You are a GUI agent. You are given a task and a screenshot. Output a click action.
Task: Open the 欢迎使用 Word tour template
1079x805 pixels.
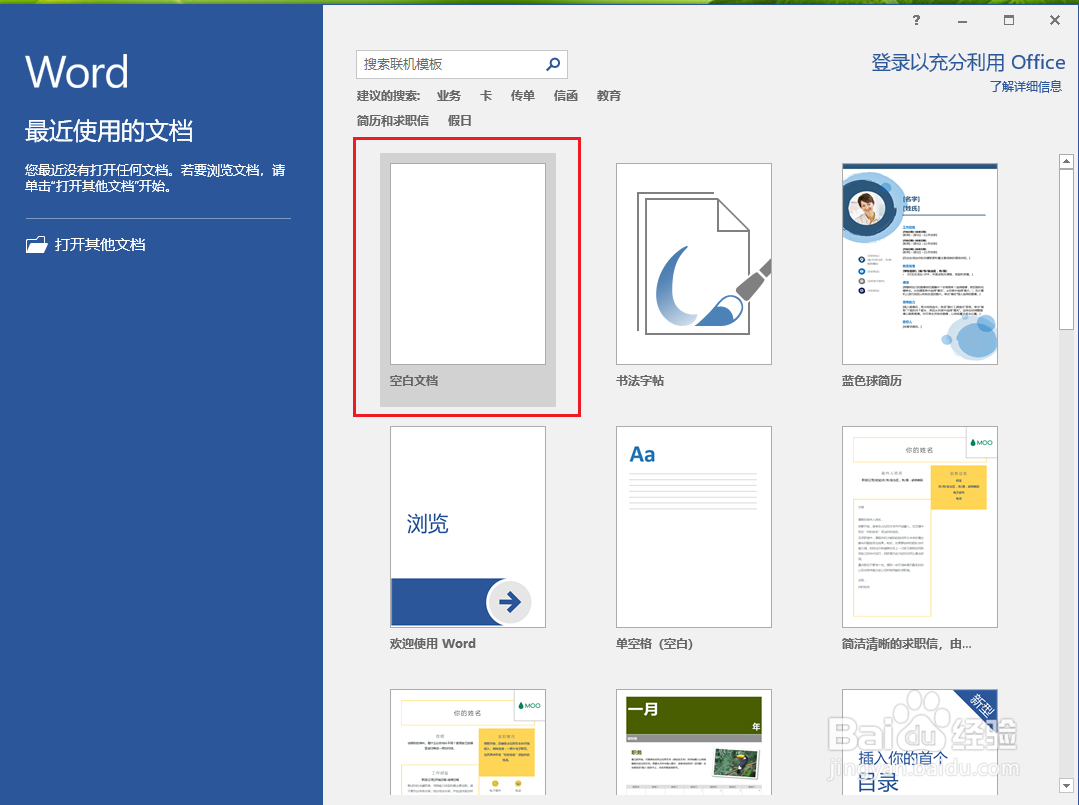click(x=468, y=526)
